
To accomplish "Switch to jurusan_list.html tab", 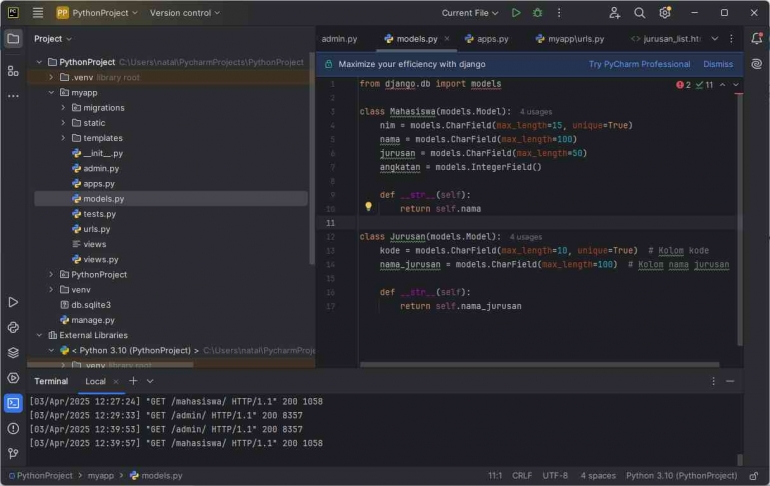I will (666, 39).
